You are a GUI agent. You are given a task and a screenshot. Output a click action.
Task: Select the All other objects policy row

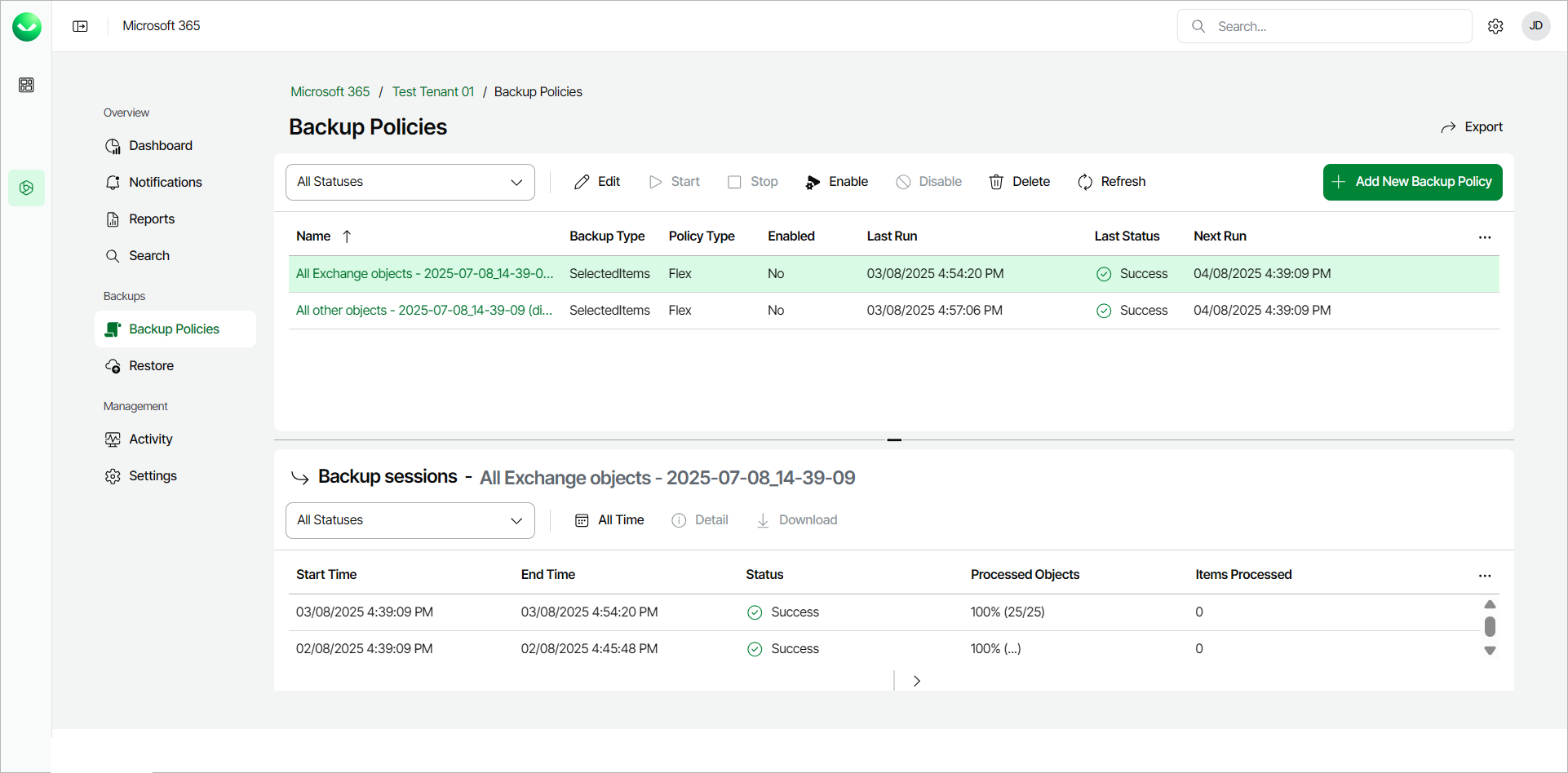tap(423, 311)
